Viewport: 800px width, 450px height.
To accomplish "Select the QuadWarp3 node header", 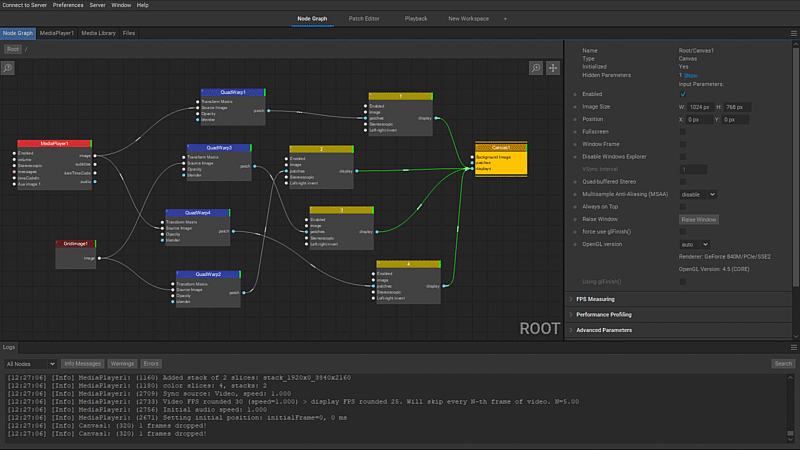I will coord(219,148).
